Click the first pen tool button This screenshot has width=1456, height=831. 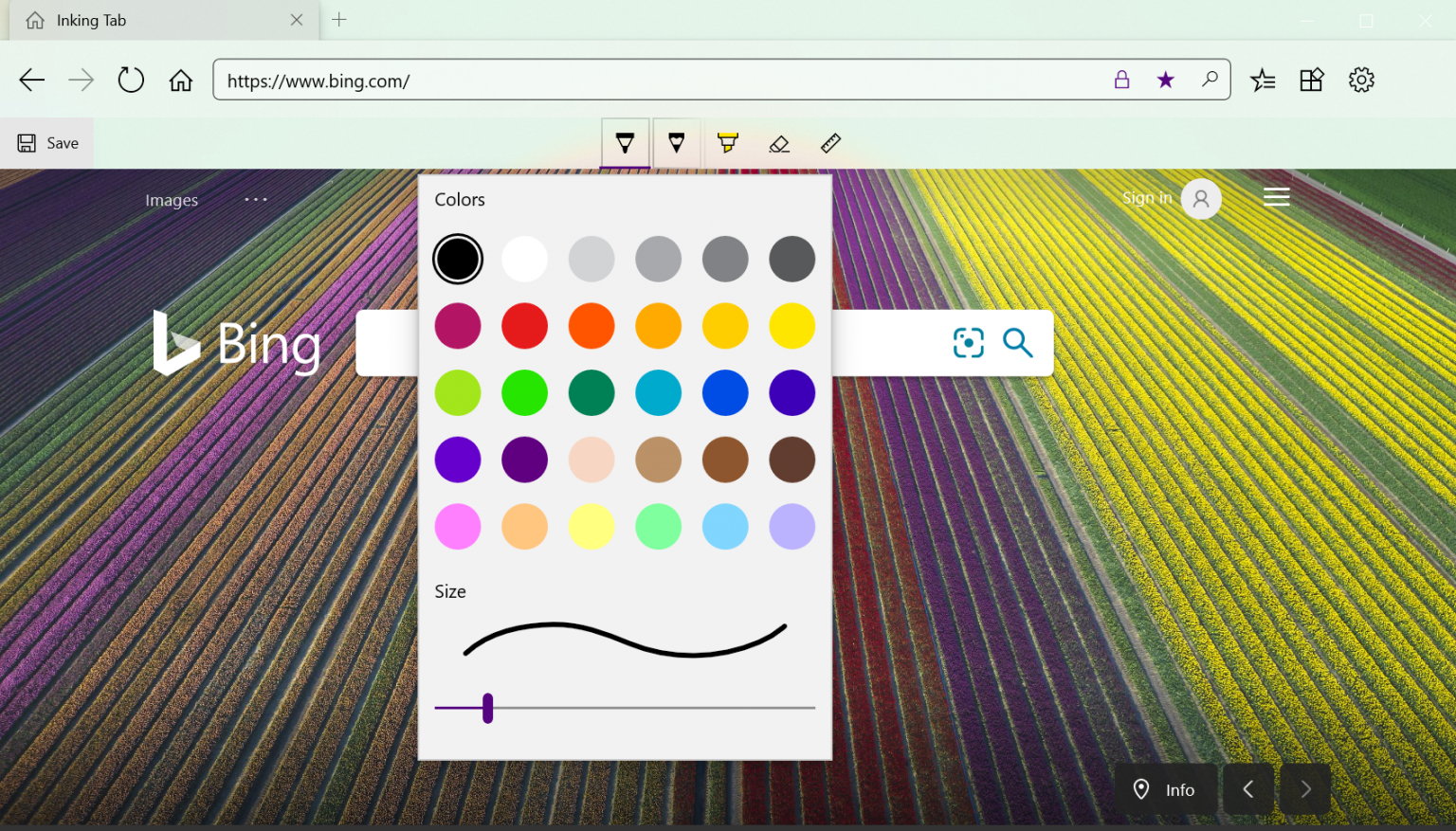(x=625, y=143)
